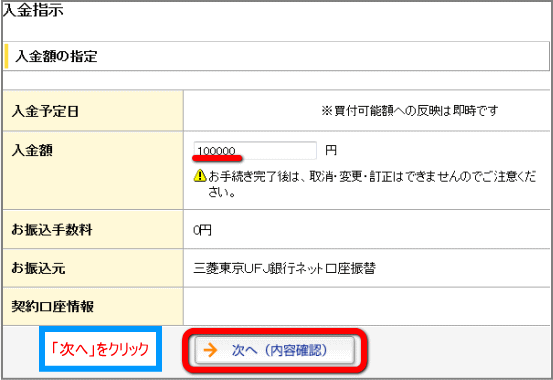Click the 入金額 row label

tap(32, 151)
